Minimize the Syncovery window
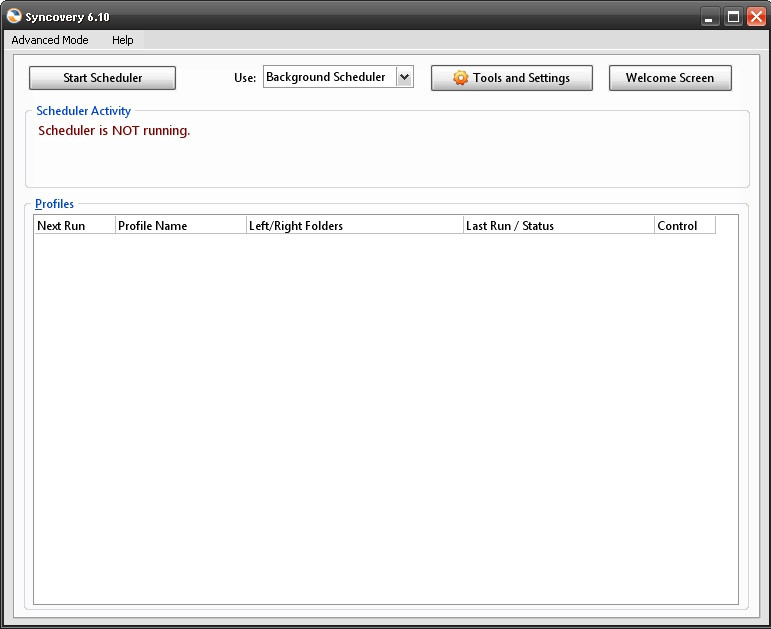771x629 pixels. pos(710,17)
